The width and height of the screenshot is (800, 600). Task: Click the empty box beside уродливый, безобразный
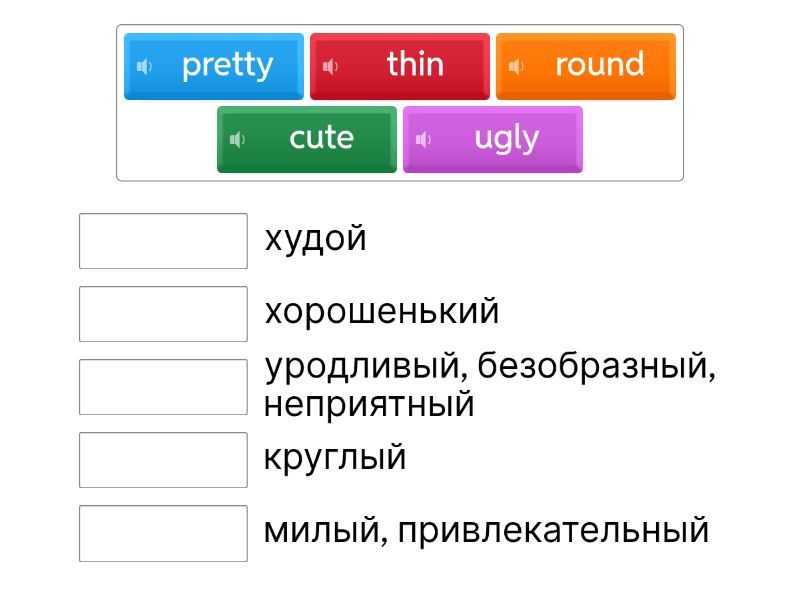(x=163, y=387)
